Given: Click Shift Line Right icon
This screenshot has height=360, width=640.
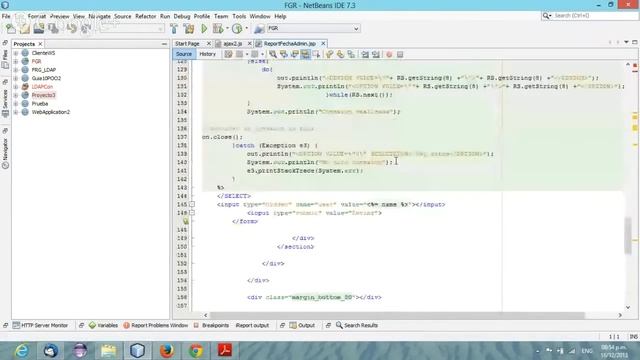Looking at the screenshot, I should [376, 54].
